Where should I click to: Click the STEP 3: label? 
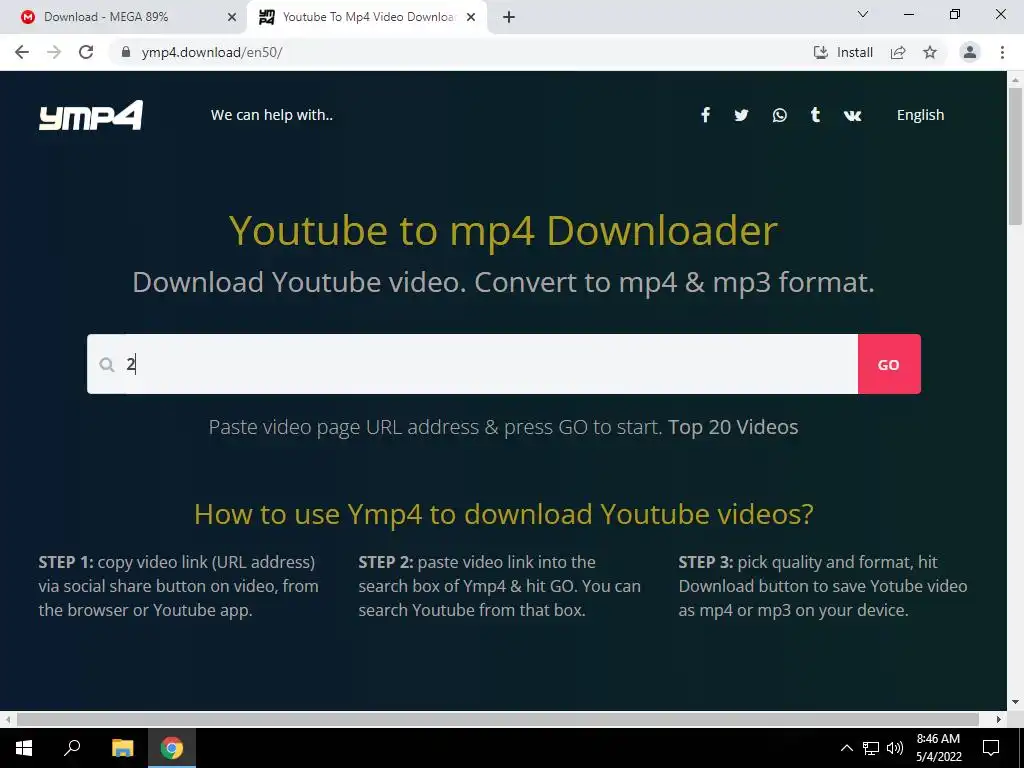[x=706, y=562]
